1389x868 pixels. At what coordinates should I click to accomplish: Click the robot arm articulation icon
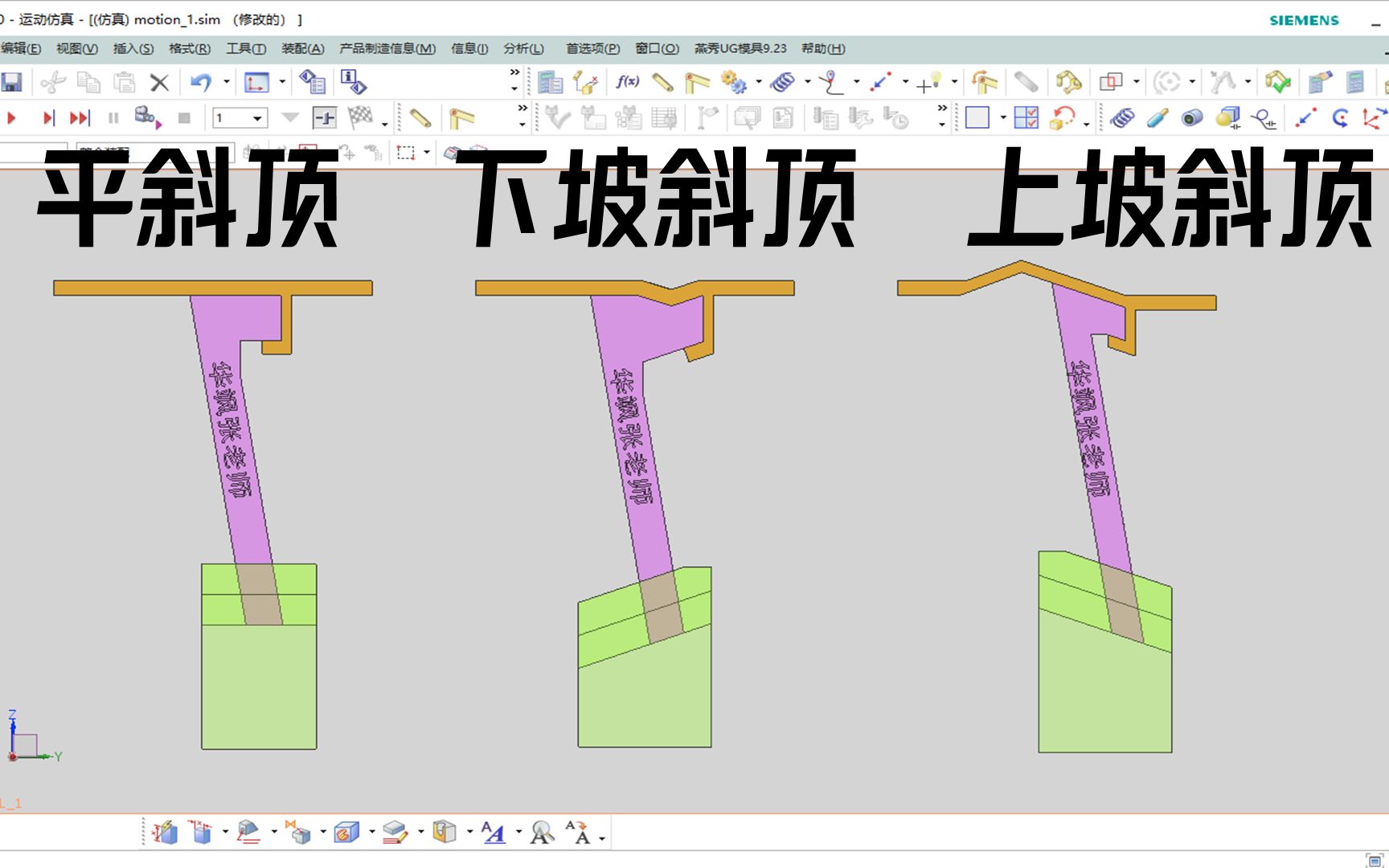pyautogui.click(x=1068, y=82)
